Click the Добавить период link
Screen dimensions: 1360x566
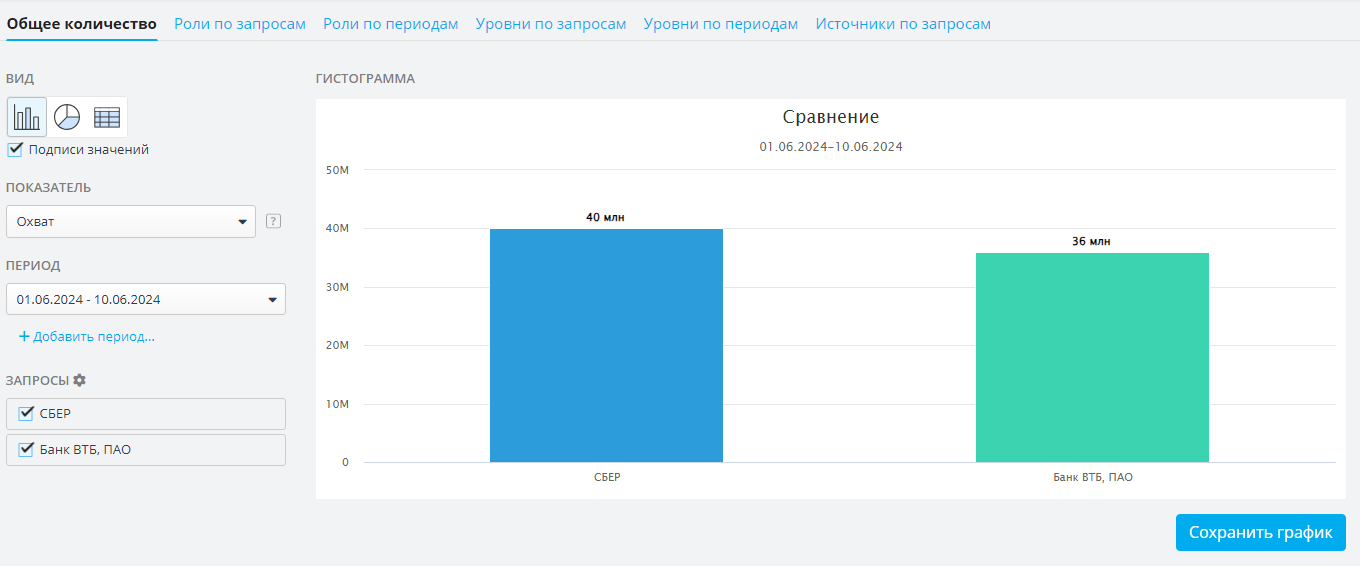(87, 337)
